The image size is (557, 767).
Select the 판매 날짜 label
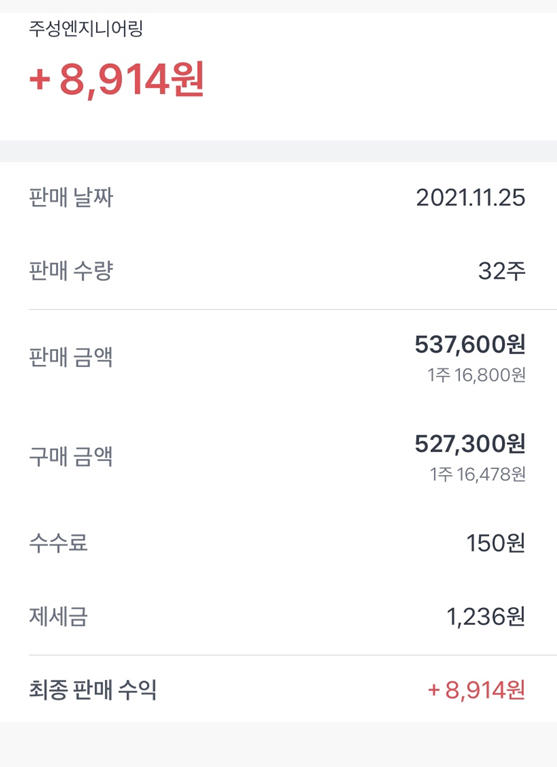click(x=71, y=198)
